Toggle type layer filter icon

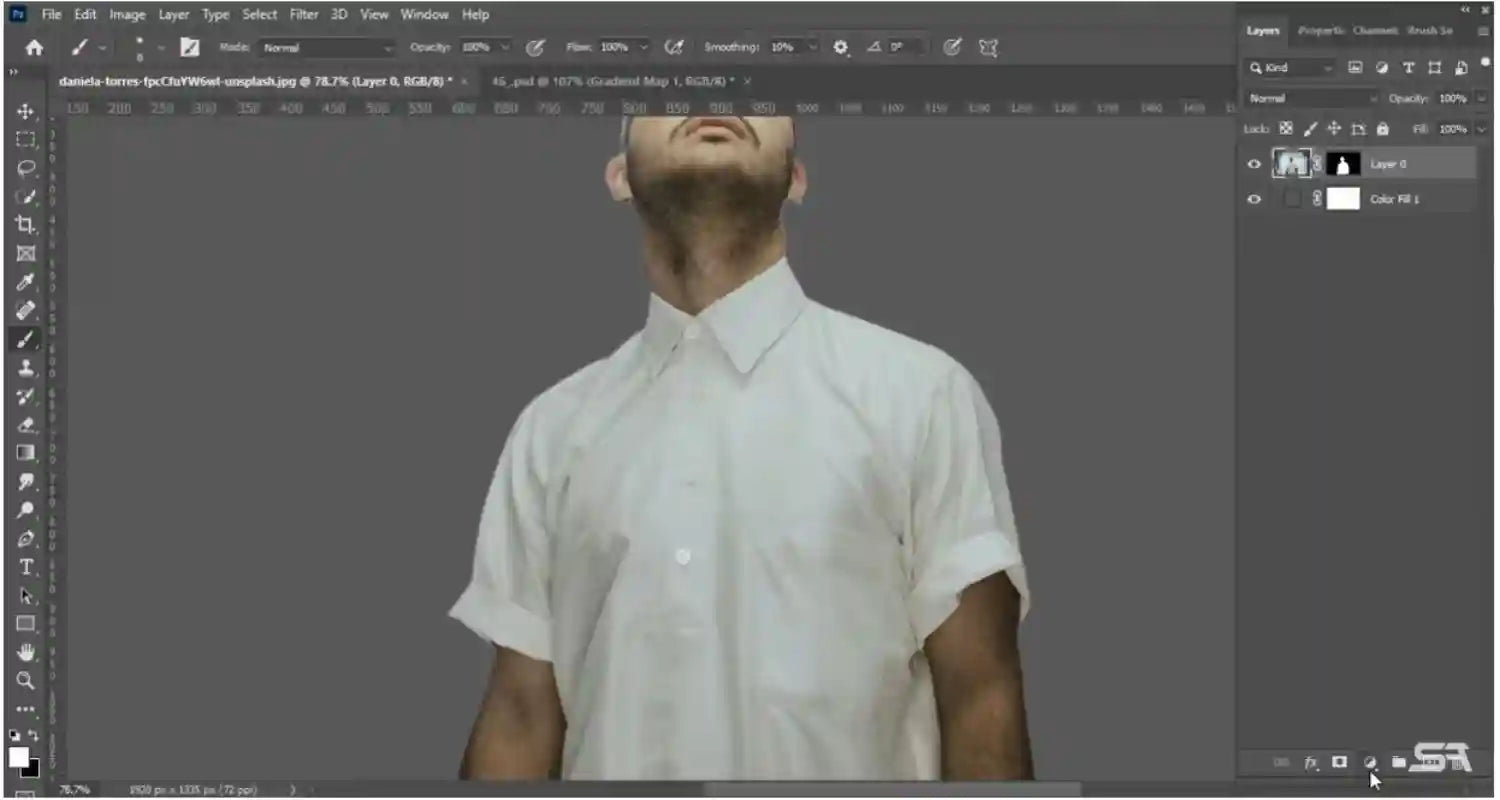pos(1408,68)
